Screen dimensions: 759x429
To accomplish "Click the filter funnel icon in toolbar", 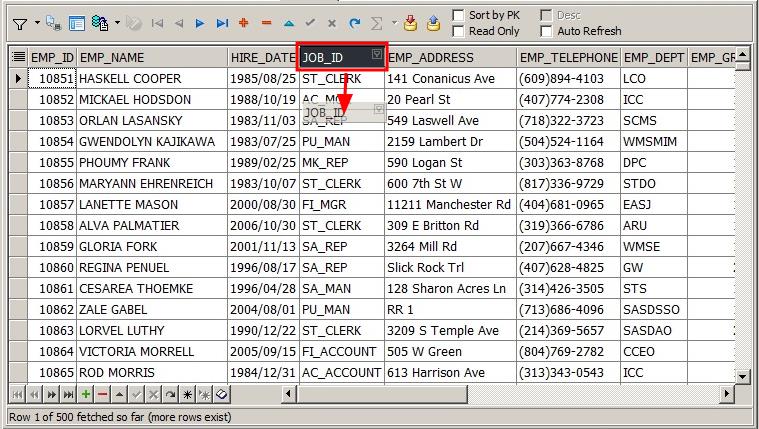I will pyautogui.click(x=20, y=22).
